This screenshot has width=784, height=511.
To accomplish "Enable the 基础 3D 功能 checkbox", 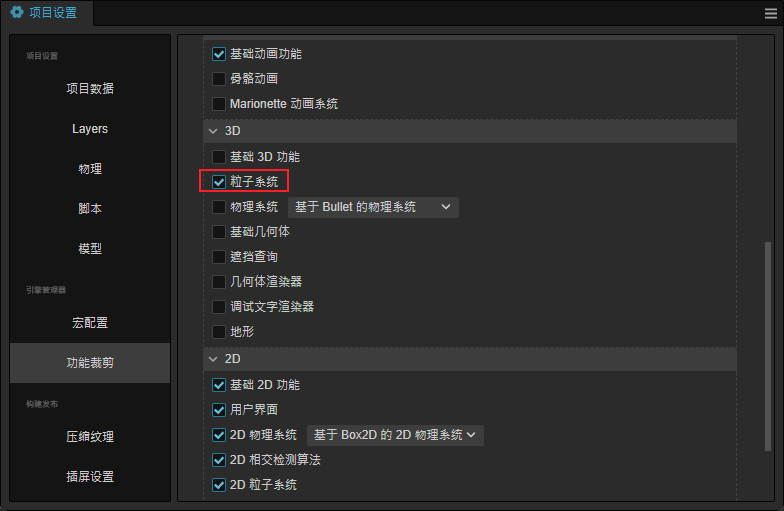I will click(x=218, y=157).
